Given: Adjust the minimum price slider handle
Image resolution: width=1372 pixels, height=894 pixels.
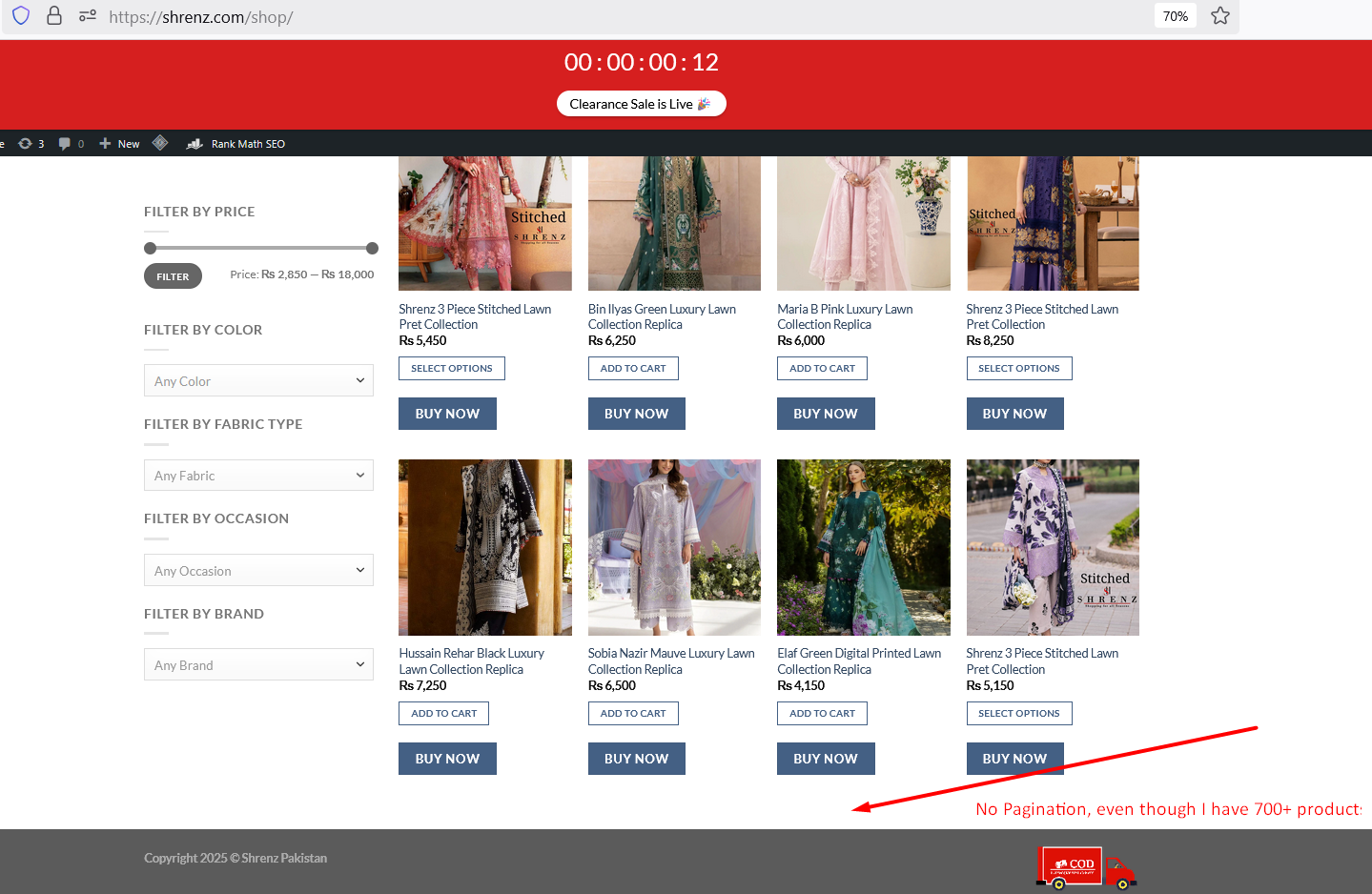Looking at the screenshot, I should [150, 249].
